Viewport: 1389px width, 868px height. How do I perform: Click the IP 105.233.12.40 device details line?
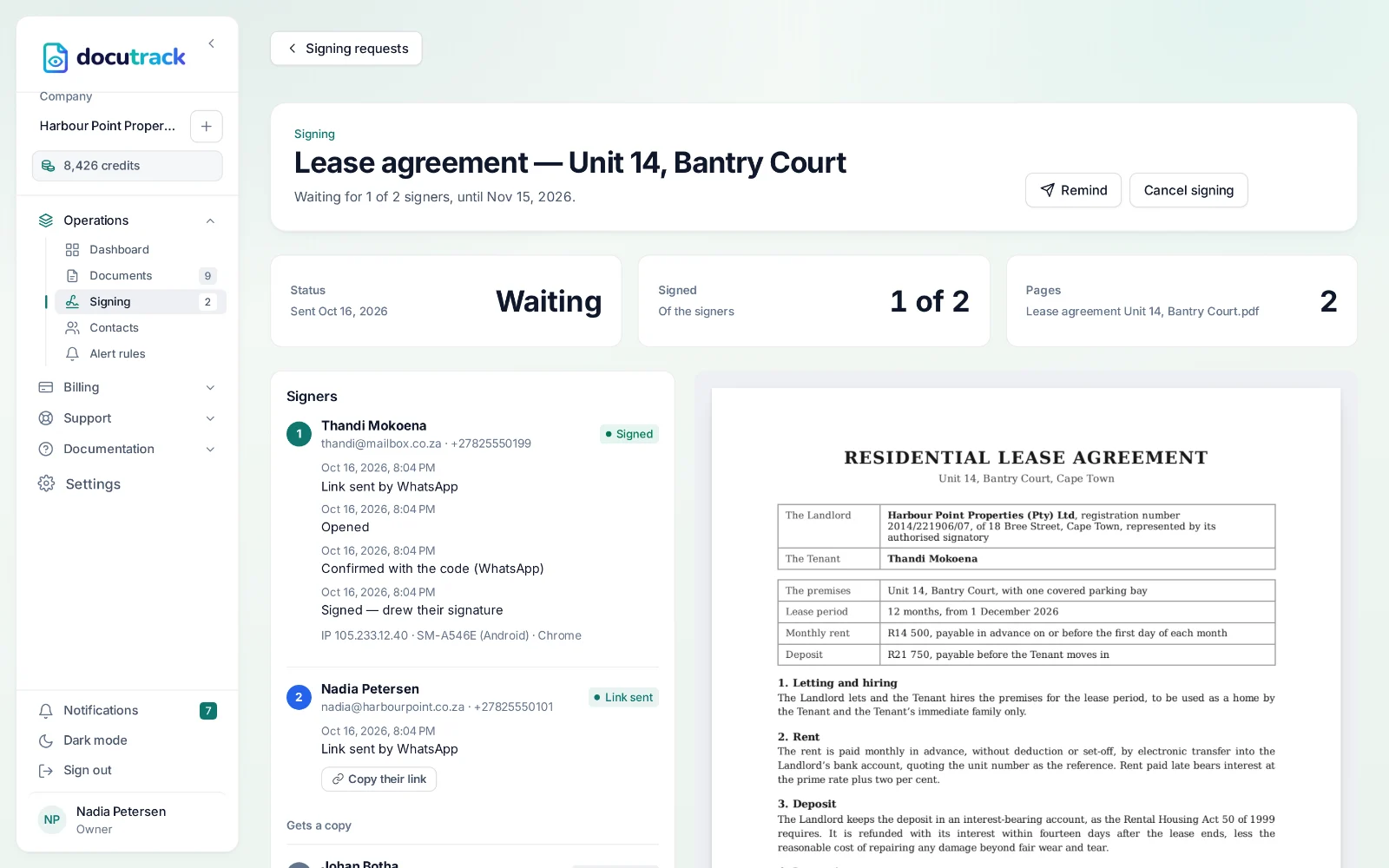[451, 635]
